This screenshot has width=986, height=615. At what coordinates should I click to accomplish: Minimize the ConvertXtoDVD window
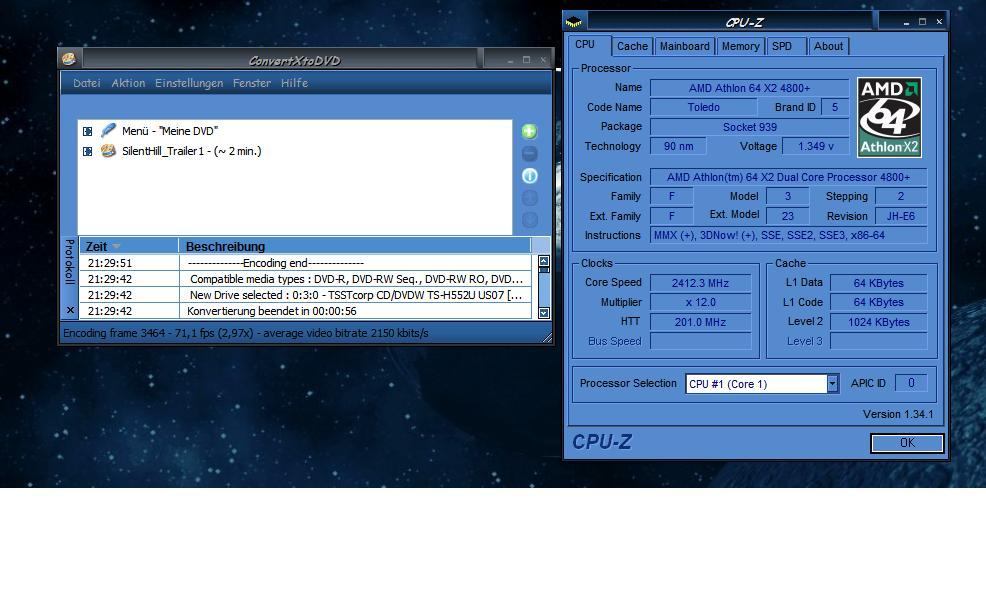click(x=510, y=60)
